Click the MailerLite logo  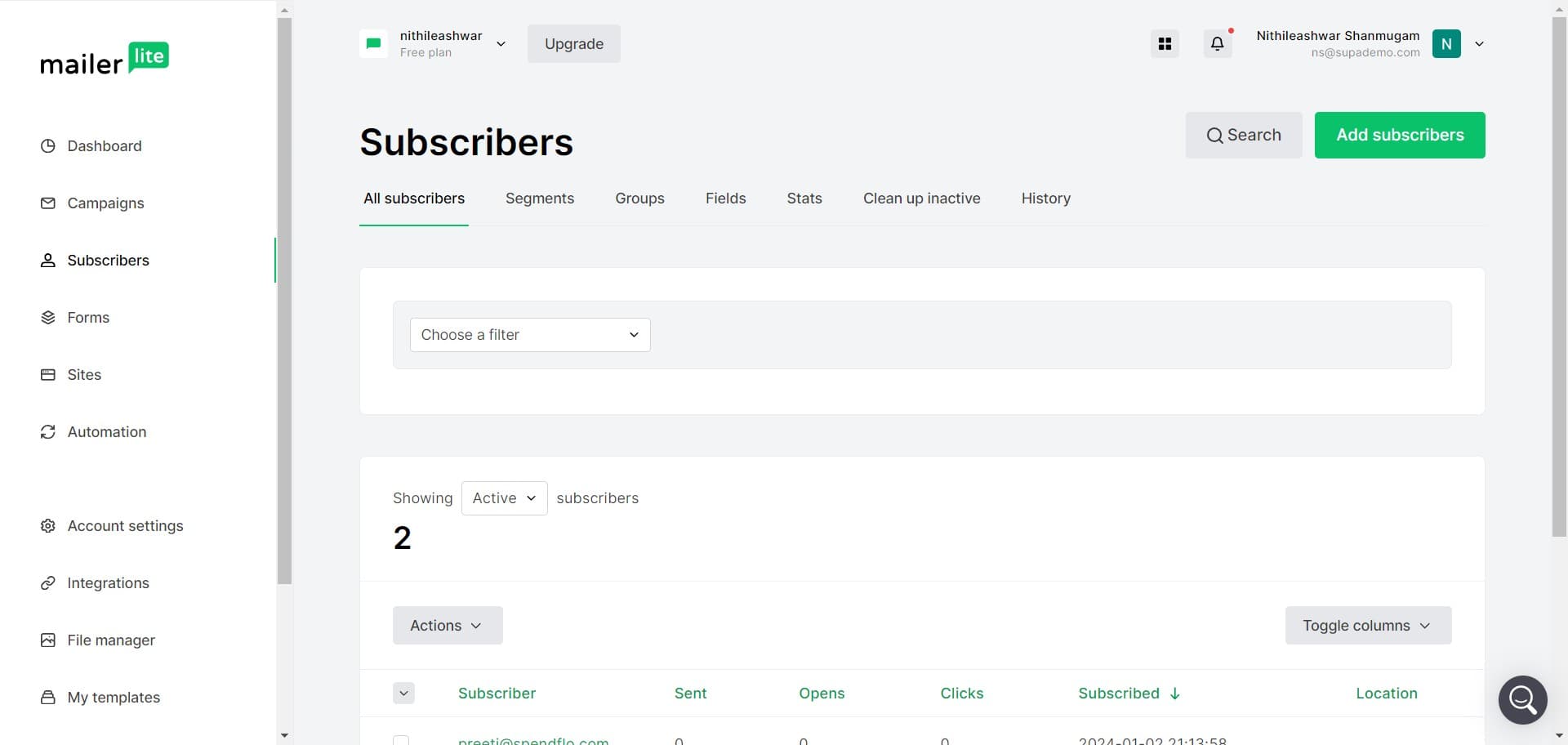(105, 59)
